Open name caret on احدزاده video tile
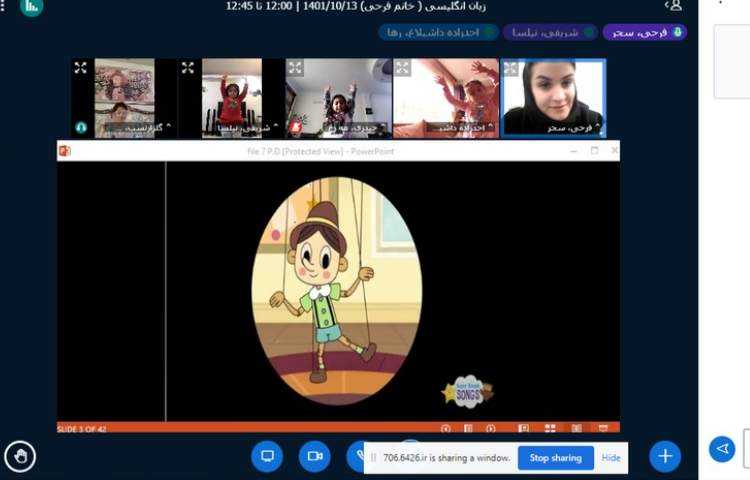Screen dimensions: 750x480 tap(490, 126)
